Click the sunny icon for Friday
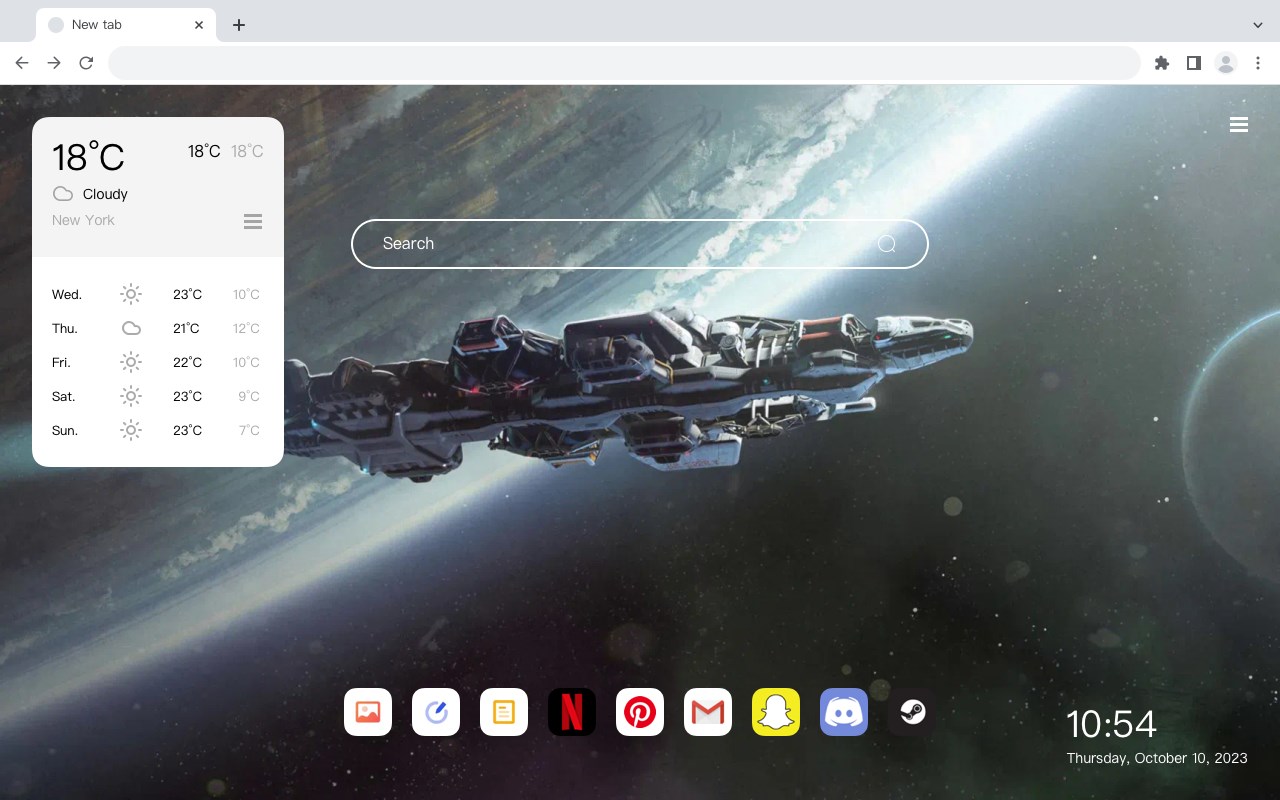The width and height of the screenshot is (1280, 800). pyautogui.click(x=131, y=362)
